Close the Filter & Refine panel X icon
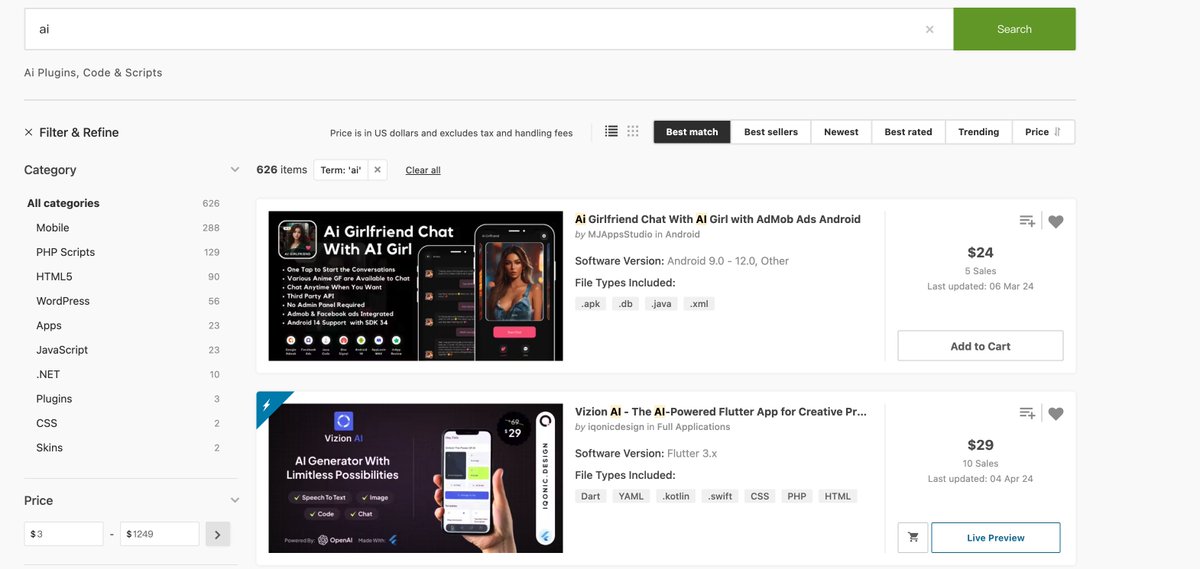This screenshot has height=569, width=1200. (29, 132)
